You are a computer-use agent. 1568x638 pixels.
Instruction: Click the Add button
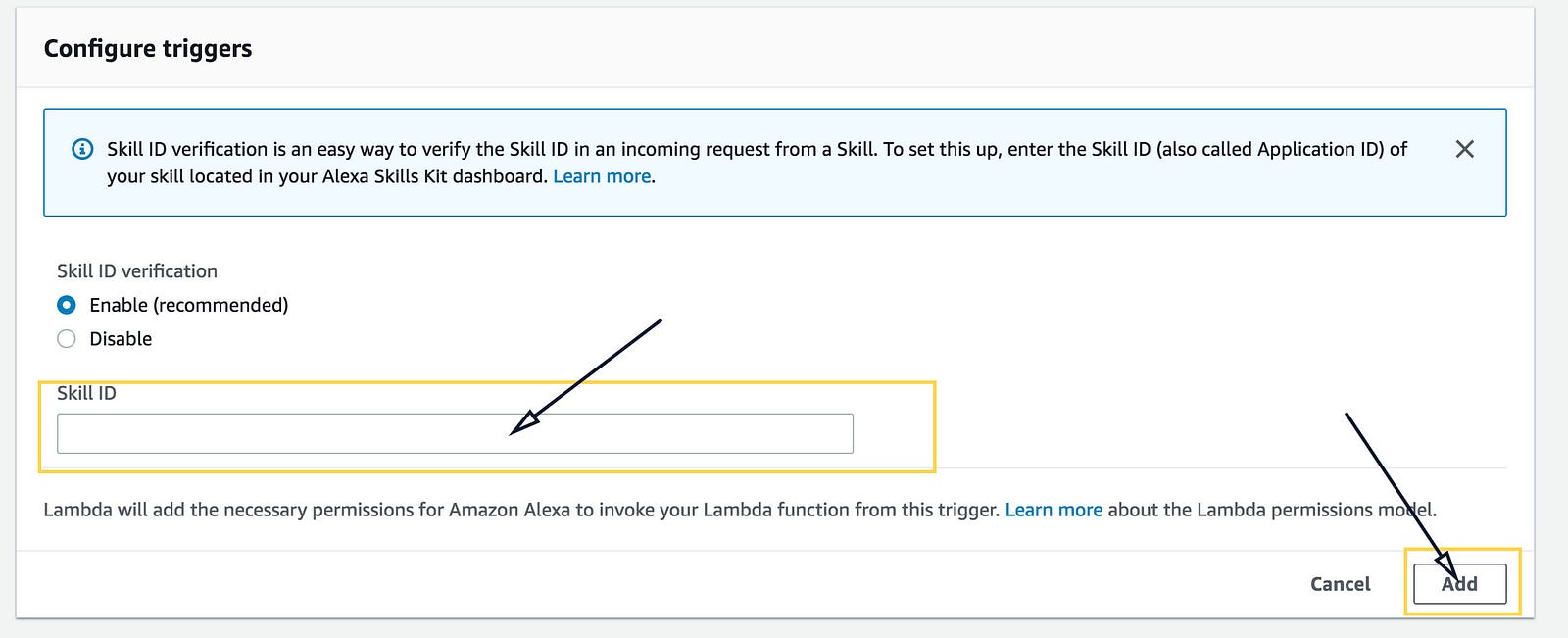click(x=1459, y=584)
